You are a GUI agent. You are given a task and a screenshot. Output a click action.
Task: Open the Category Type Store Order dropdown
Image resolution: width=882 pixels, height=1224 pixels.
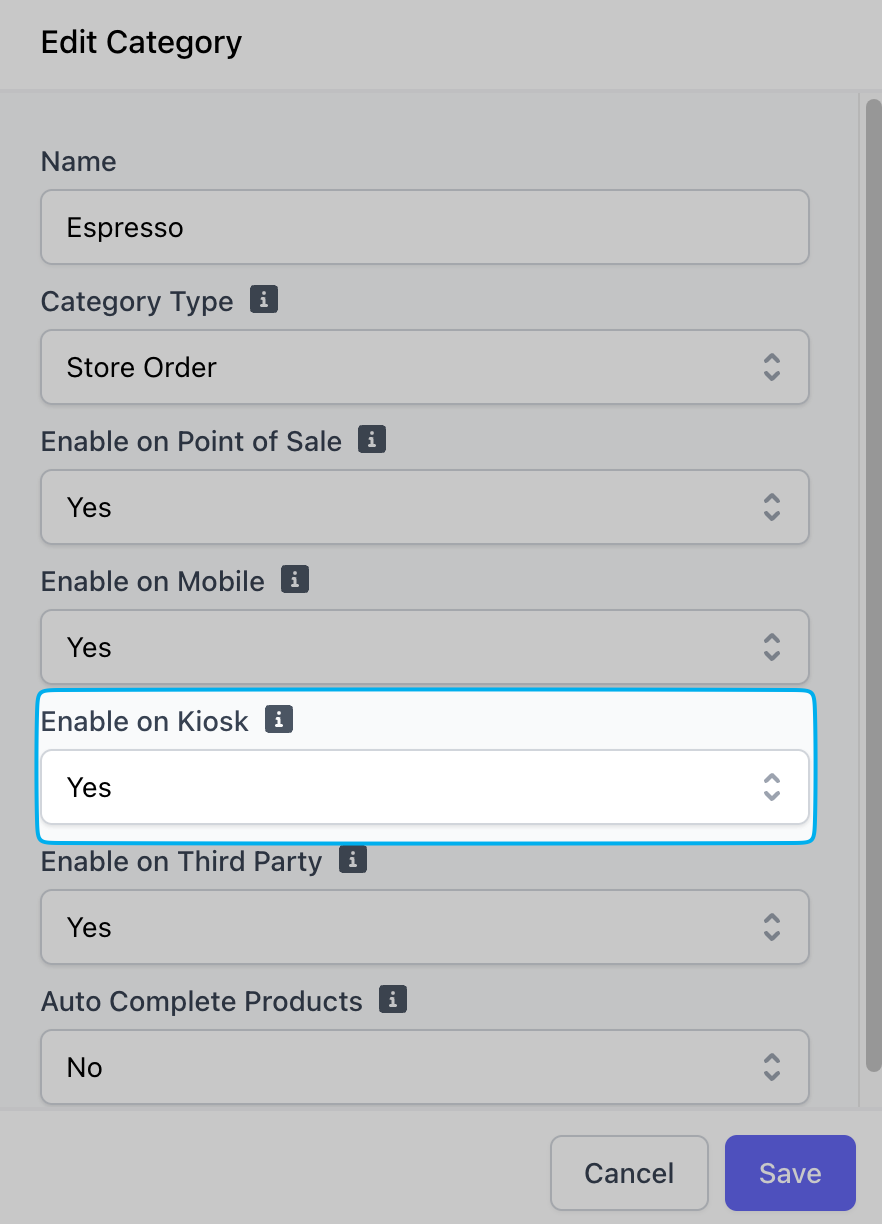(x=425, y=367)
